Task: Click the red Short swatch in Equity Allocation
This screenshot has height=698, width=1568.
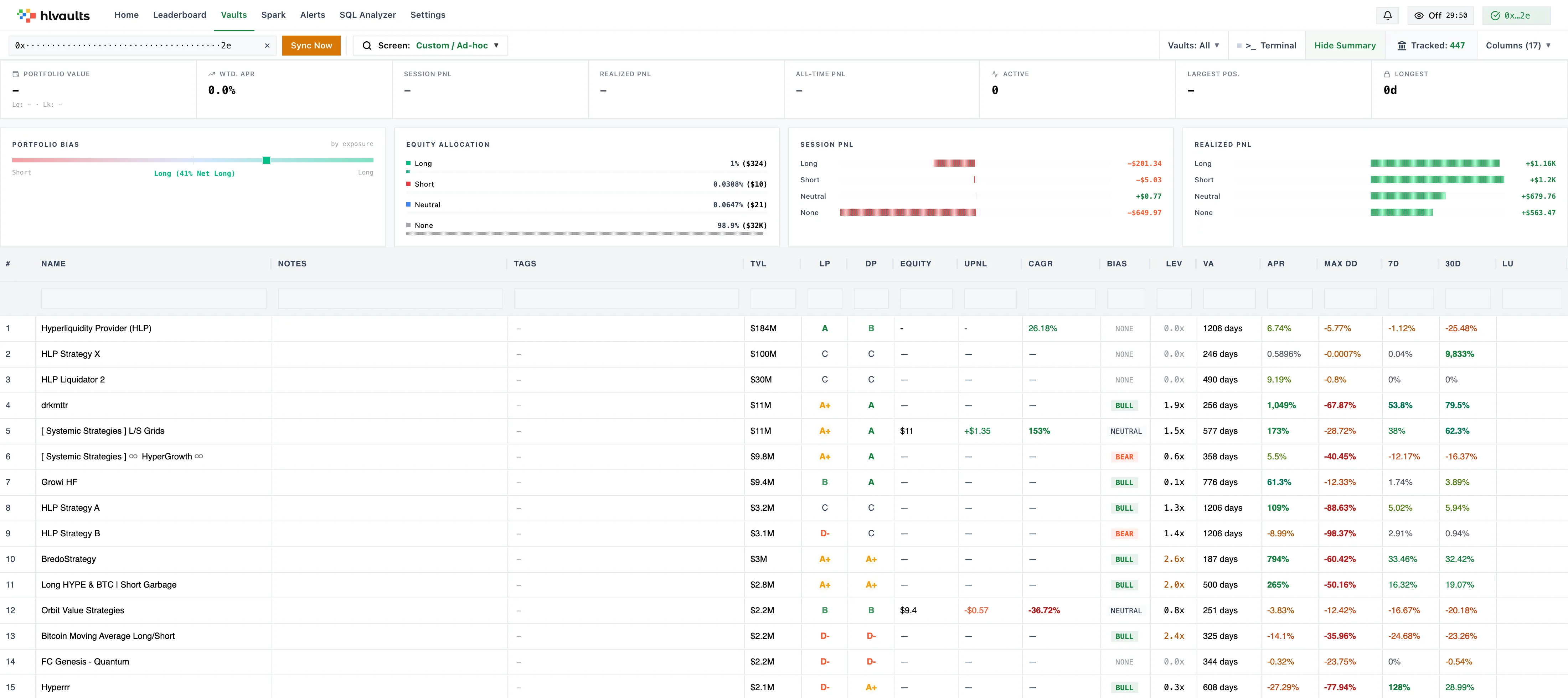Action: tap(408, 184)
